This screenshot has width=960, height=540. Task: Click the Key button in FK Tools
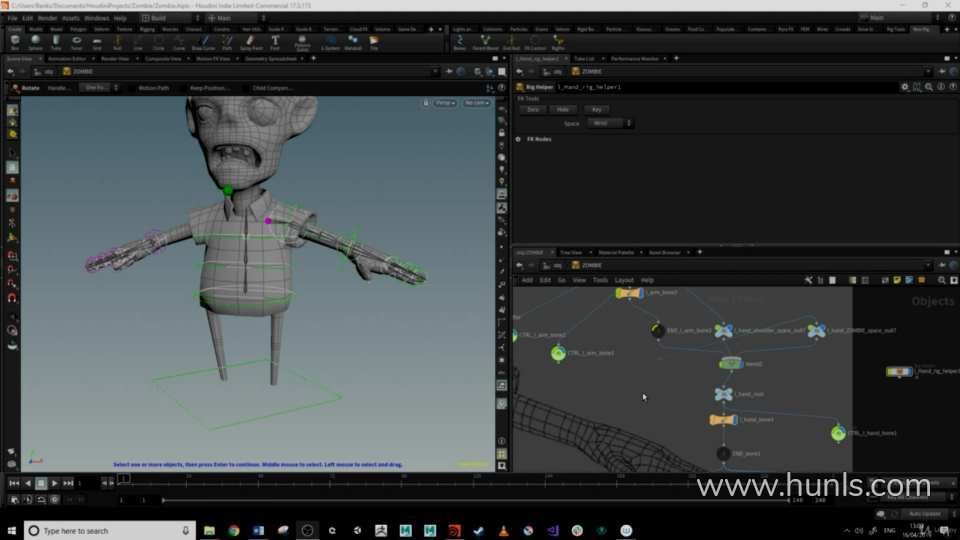(x=596, y=110)
